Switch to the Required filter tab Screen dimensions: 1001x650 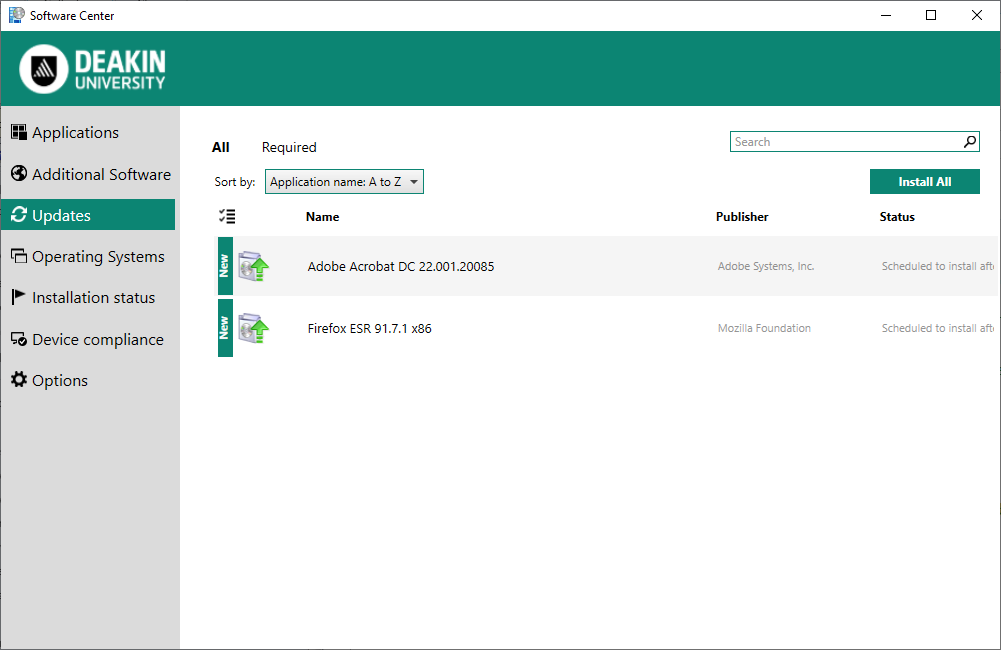pyautogui.click(x=289, y=147)
